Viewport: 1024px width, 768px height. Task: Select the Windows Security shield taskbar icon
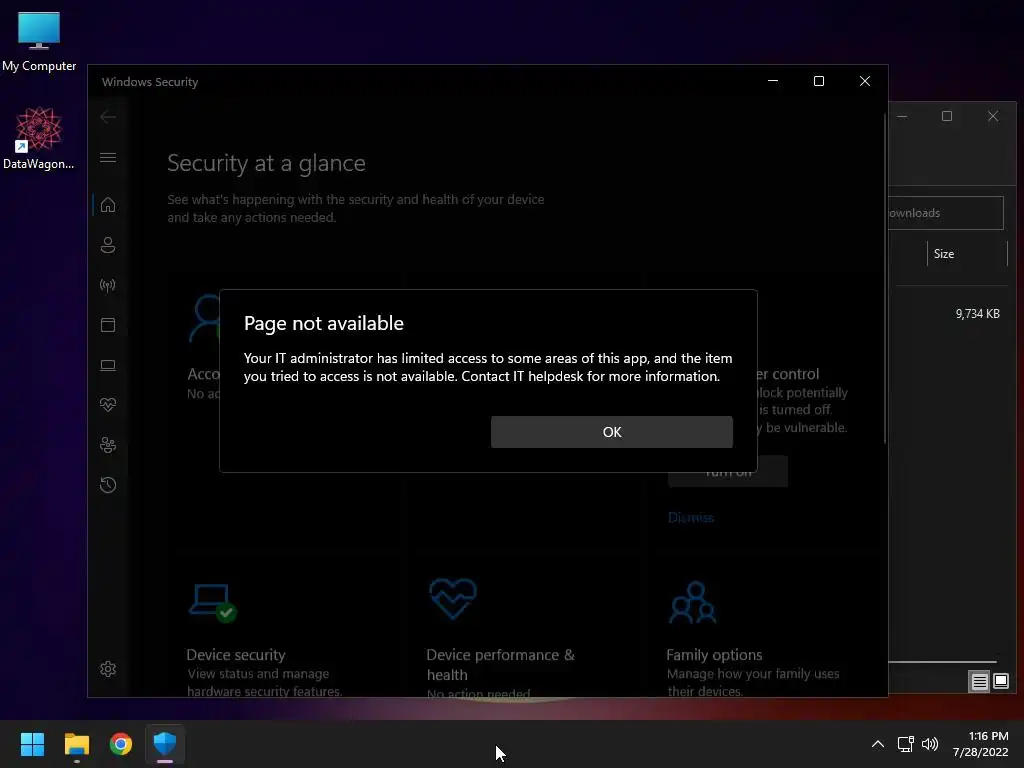pyautogui.click(x=165, y=744)
